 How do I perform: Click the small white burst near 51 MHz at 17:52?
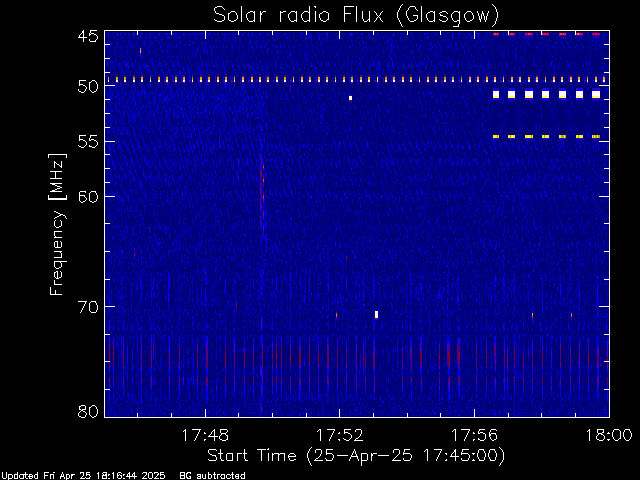350,98
